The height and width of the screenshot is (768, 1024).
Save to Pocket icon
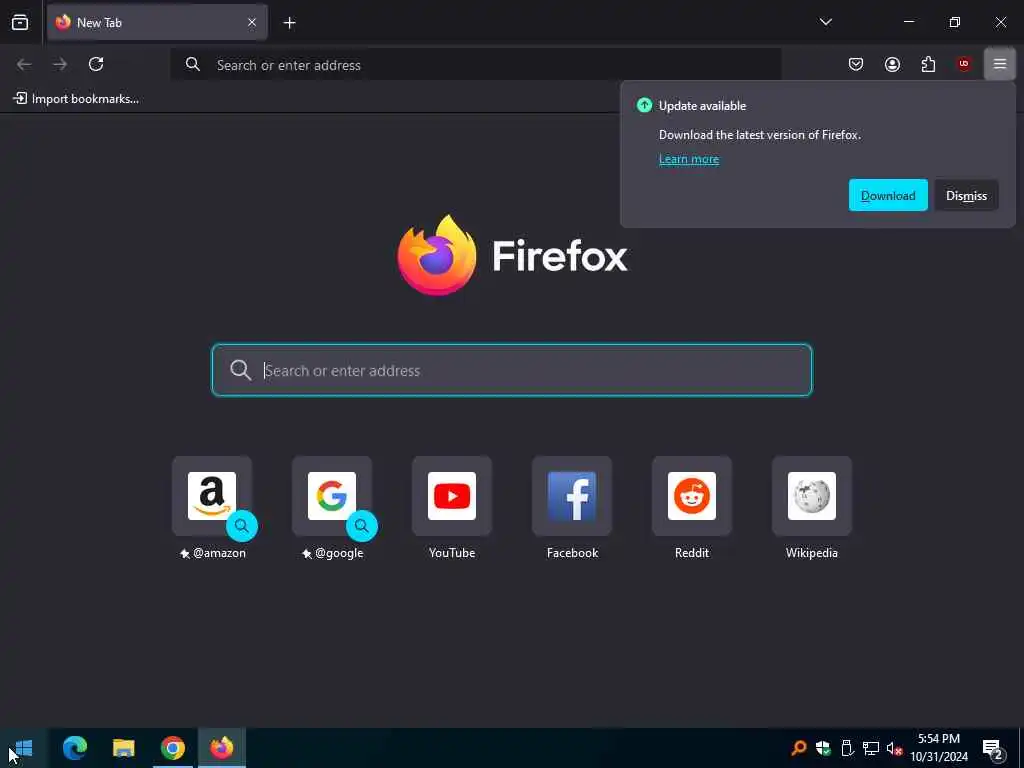856,64
